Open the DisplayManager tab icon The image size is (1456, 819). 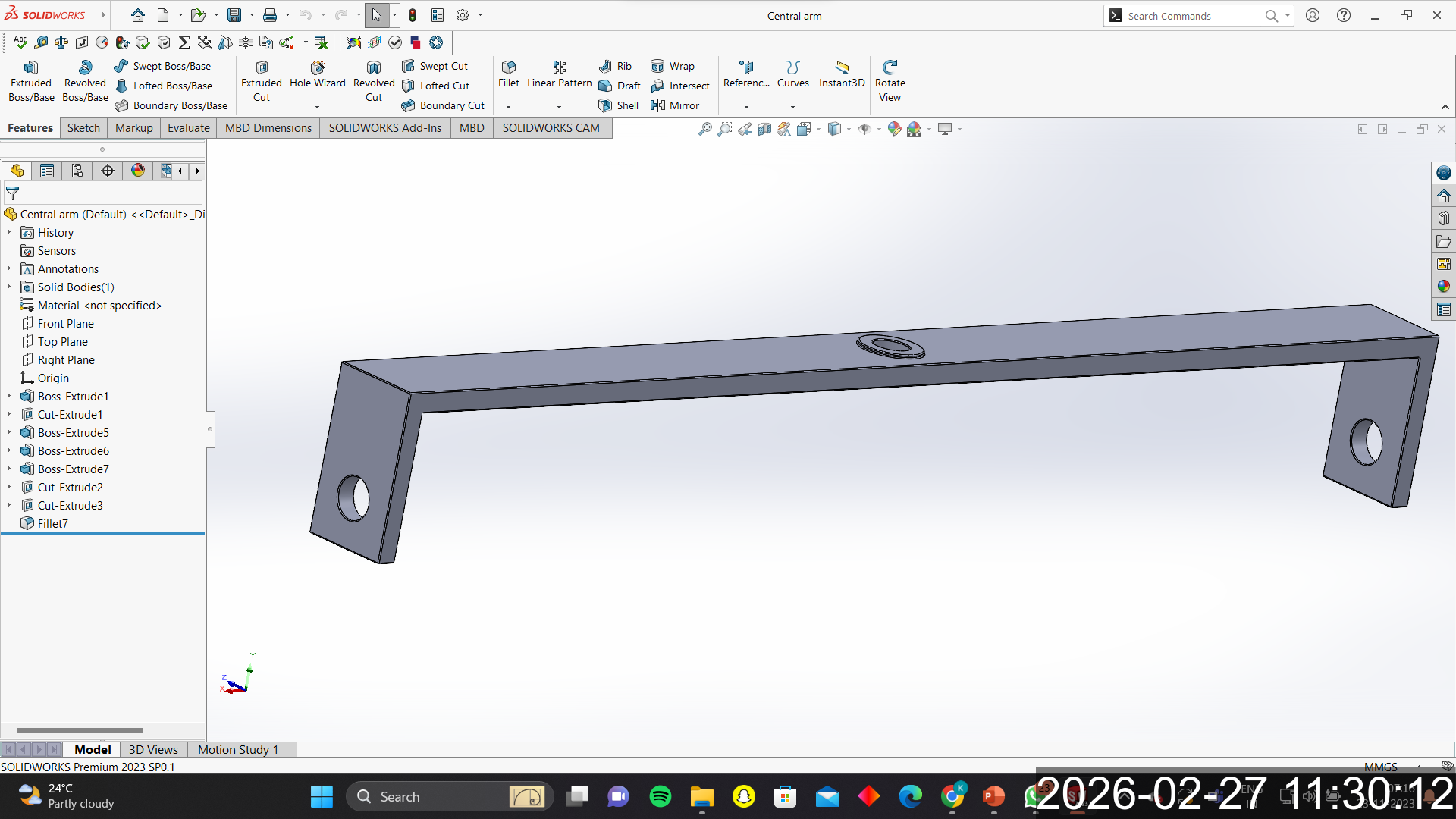point(137,171)
